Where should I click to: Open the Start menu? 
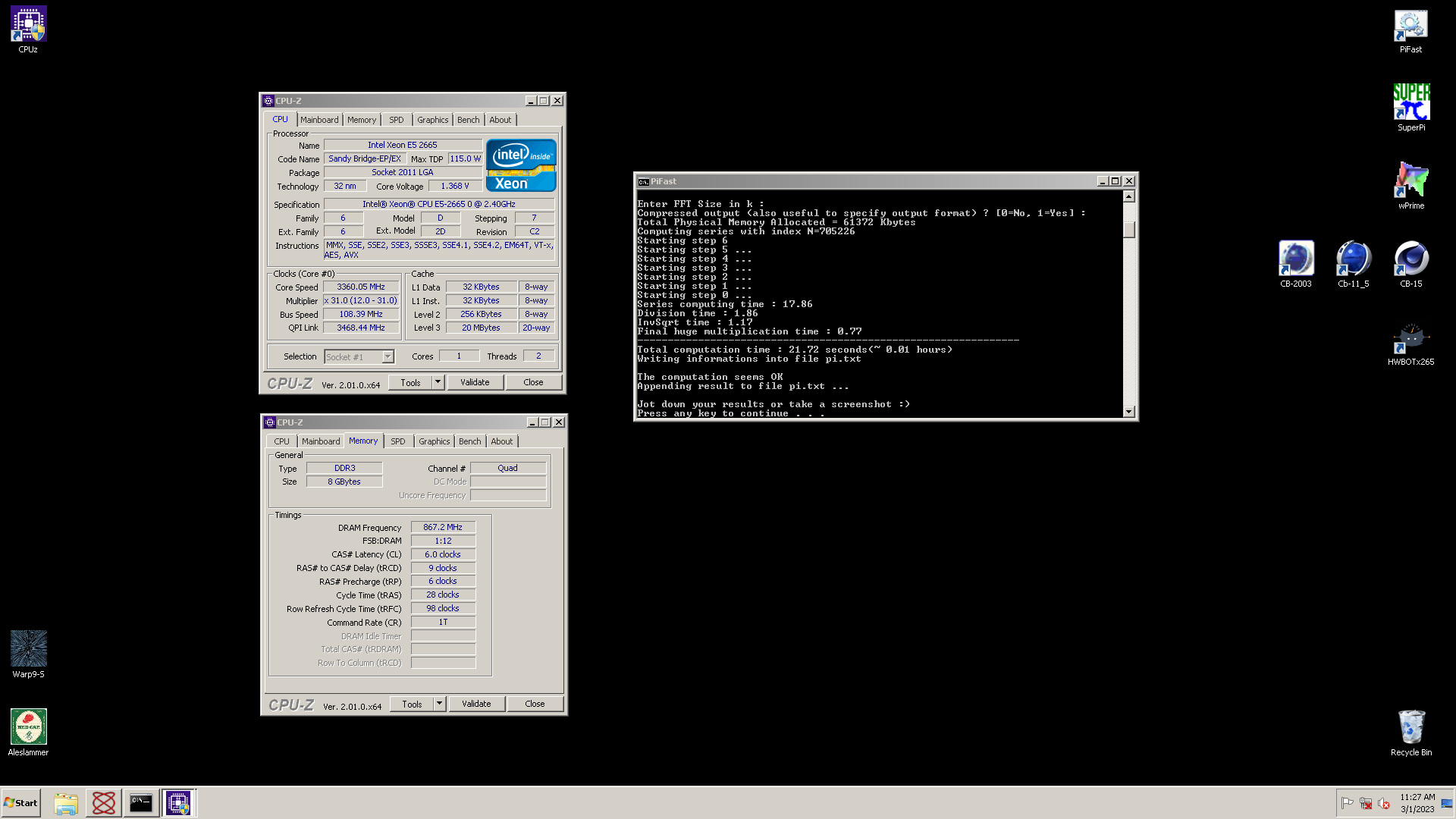20,803
